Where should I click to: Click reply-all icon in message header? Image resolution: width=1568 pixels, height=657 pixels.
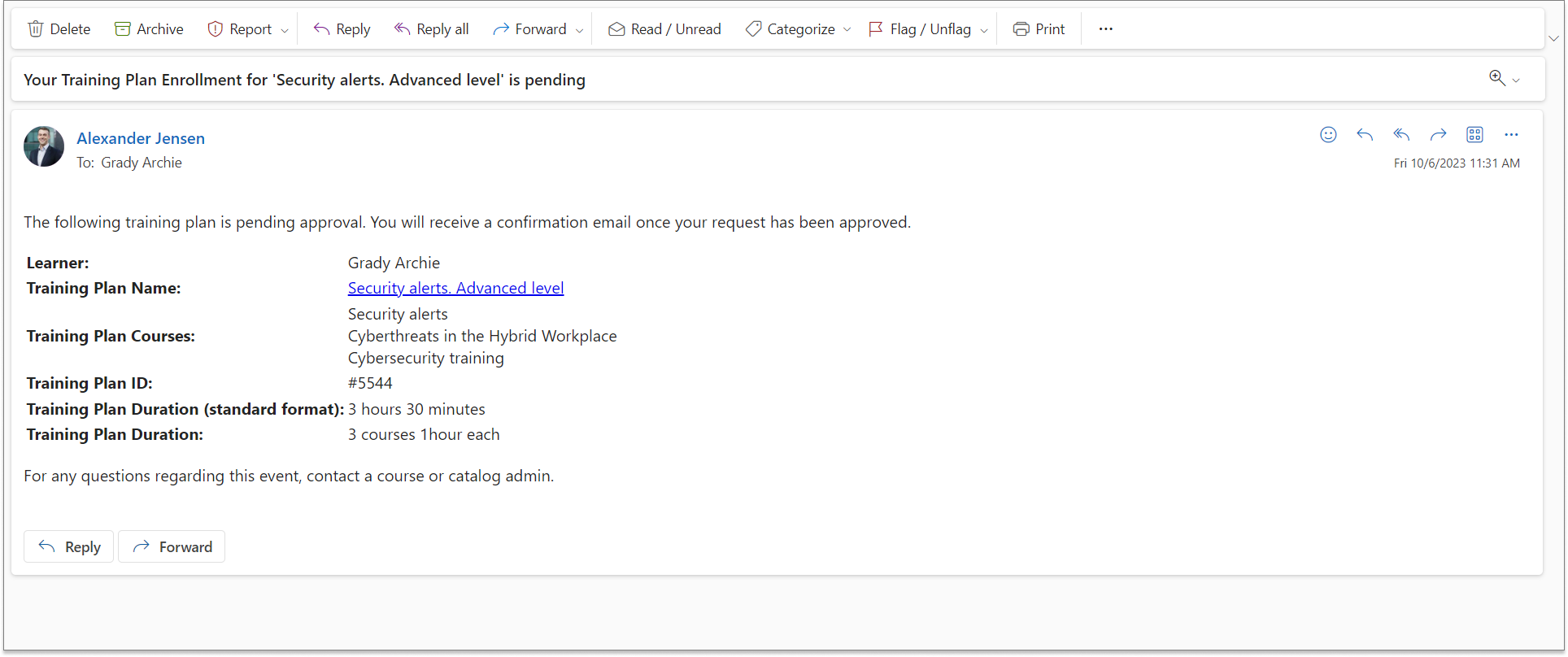pos(1401,135)
